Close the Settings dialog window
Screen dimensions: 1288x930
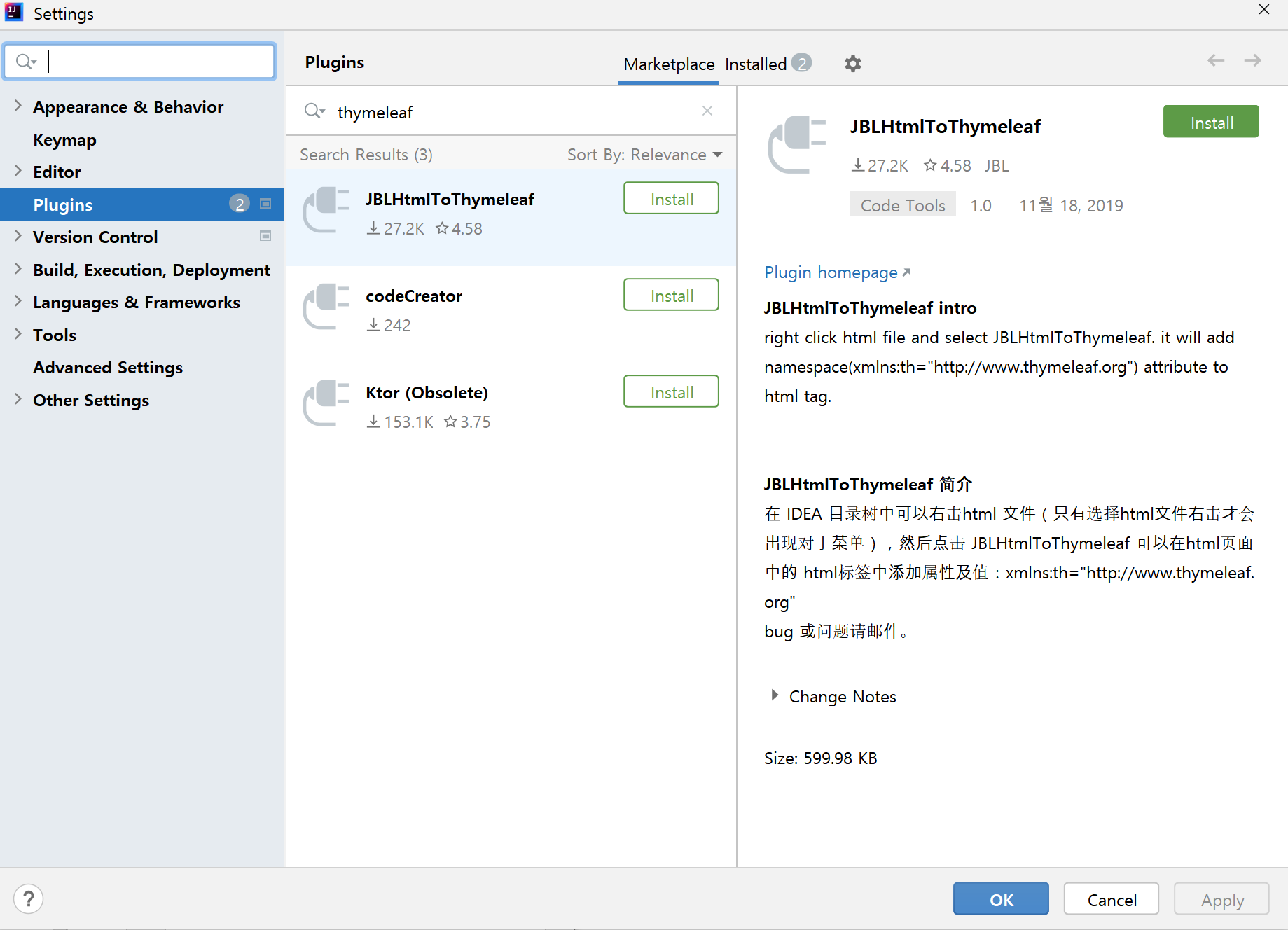[x=1264, y=9]
